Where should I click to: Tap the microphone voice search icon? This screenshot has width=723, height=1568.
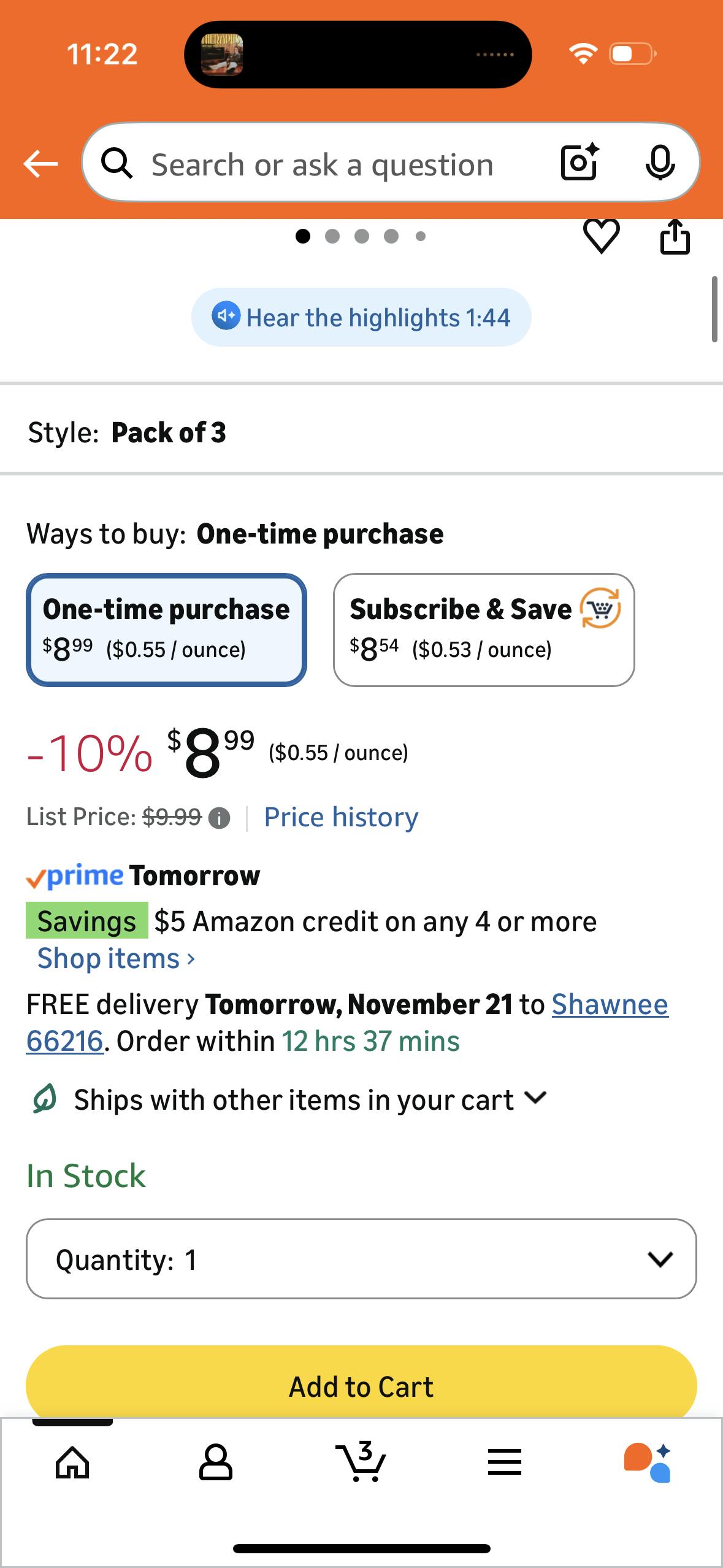(x=660, y=163)
